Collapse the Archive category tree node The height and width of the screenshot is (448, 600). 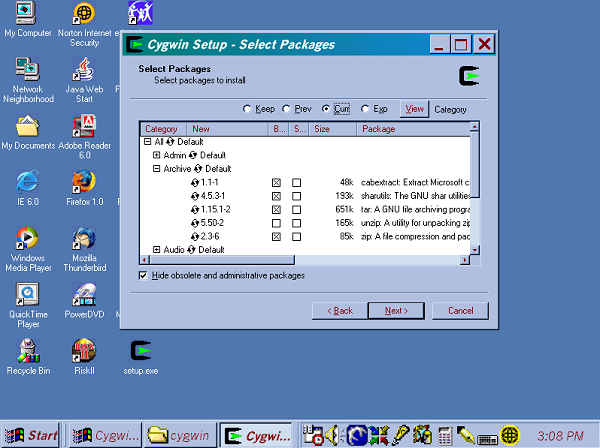156,168
